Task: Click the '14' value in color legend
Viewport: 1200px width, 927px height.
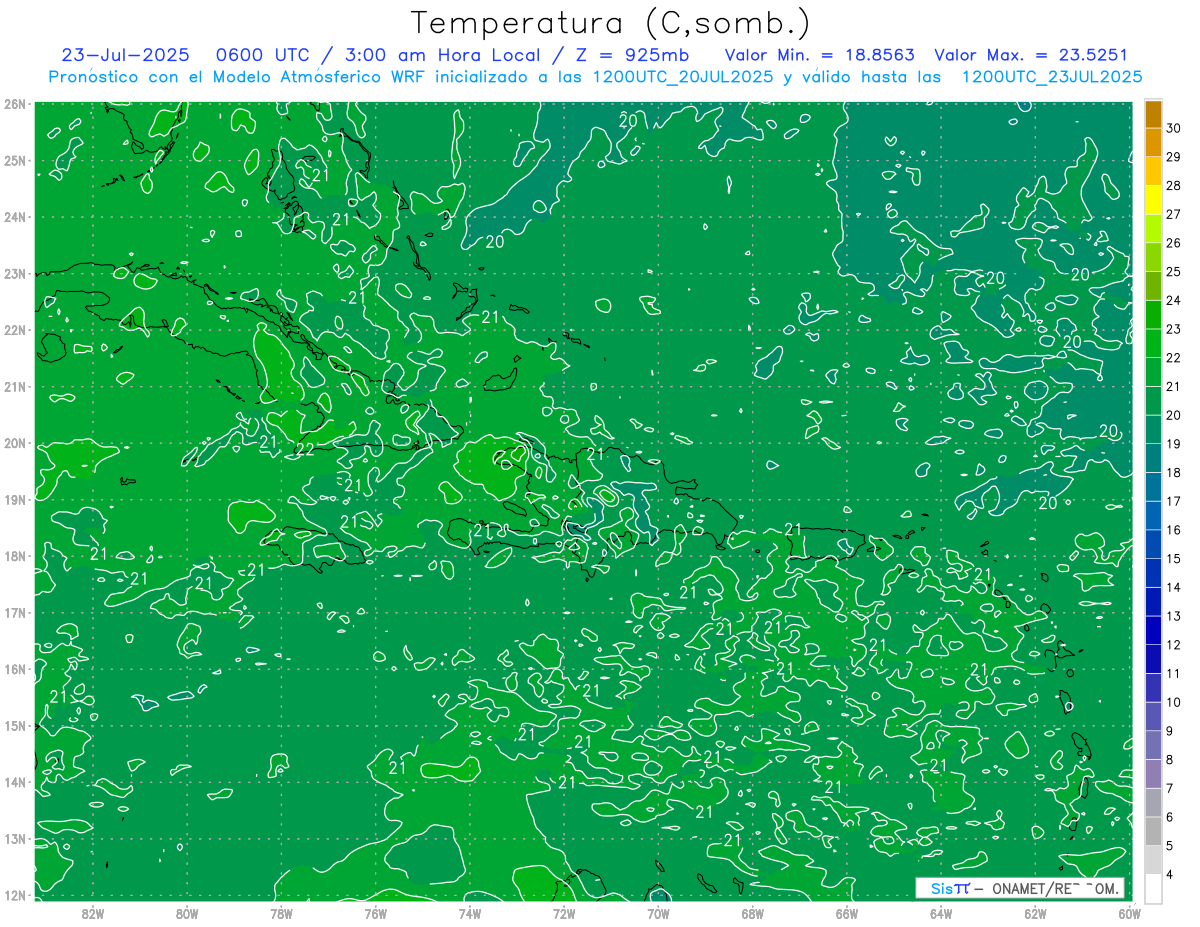Action: 1173,587
